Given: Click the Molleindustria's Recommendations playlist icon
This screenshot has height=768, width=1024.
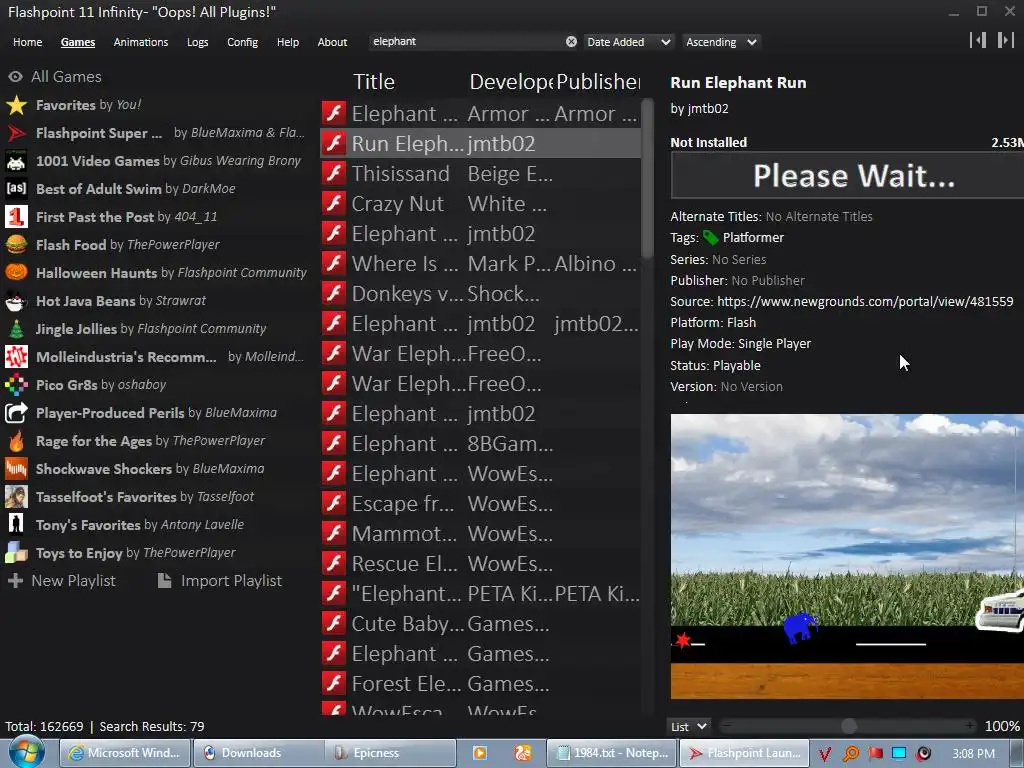Looking at the screenshot, I should (16, 357).
